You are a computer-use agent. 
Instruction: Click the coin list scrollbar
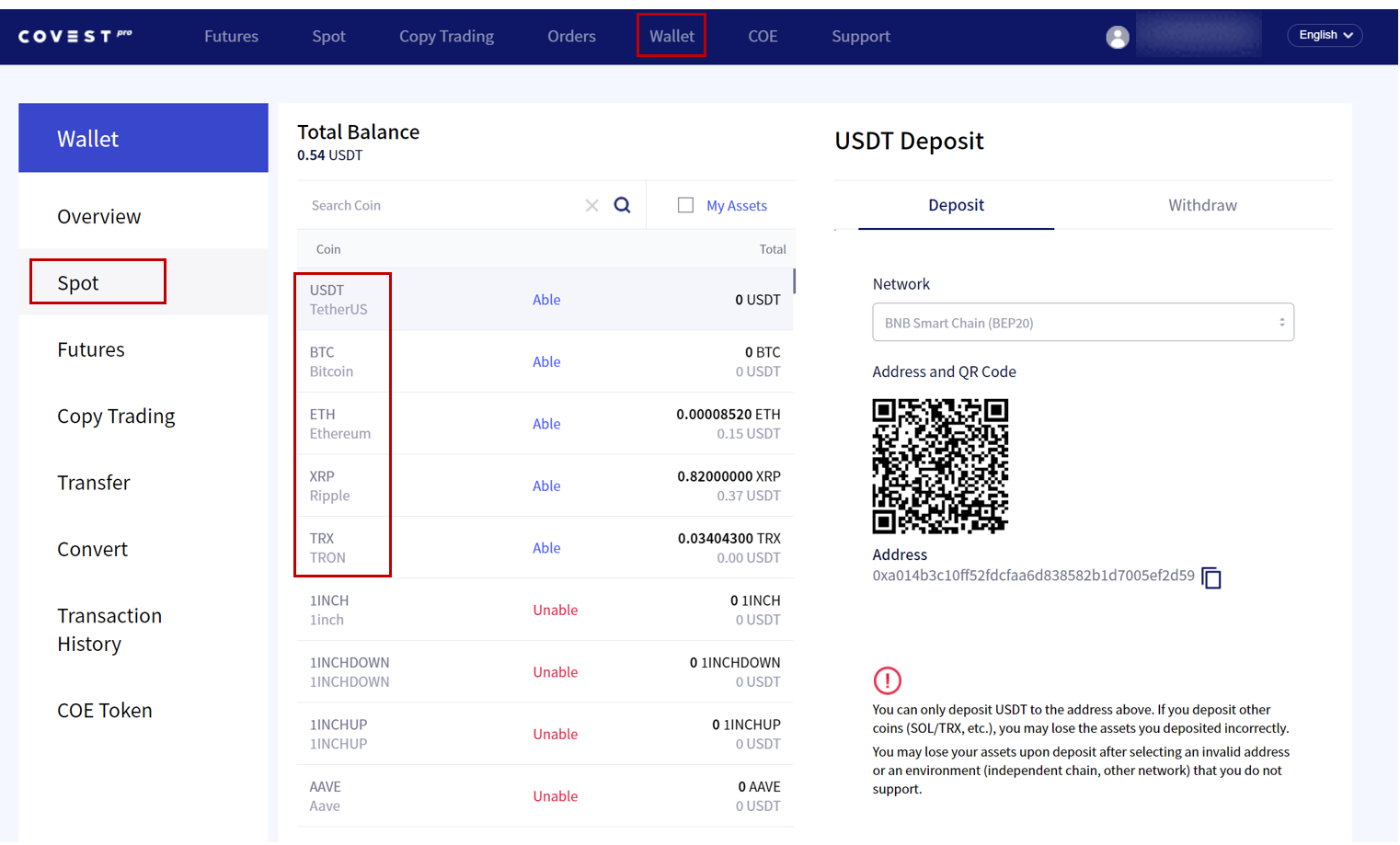(793, 281)
